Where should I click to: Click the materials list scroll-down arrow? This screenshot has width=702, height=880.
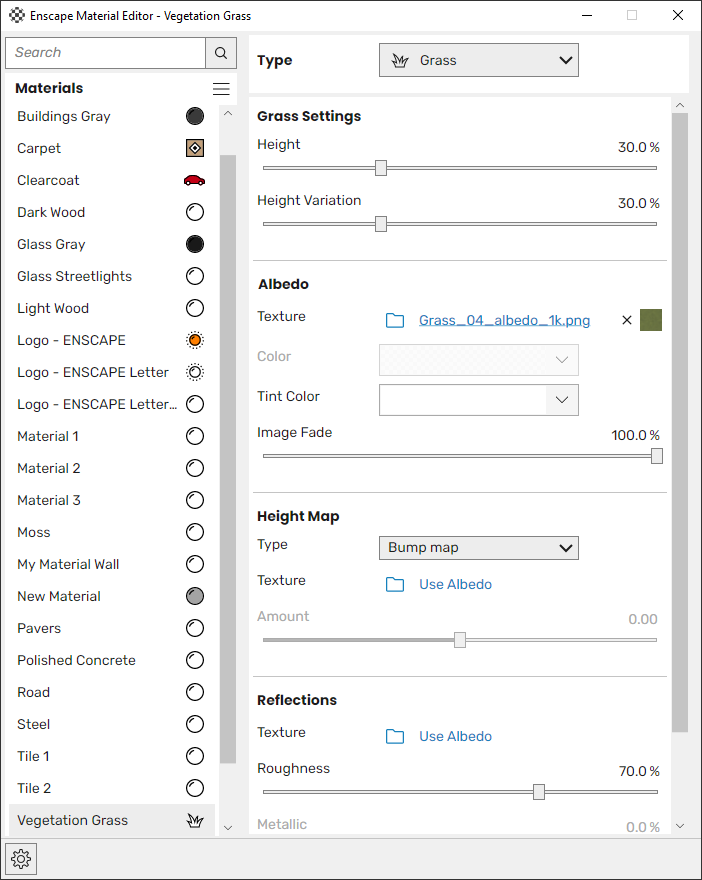[x=228, y=827]
